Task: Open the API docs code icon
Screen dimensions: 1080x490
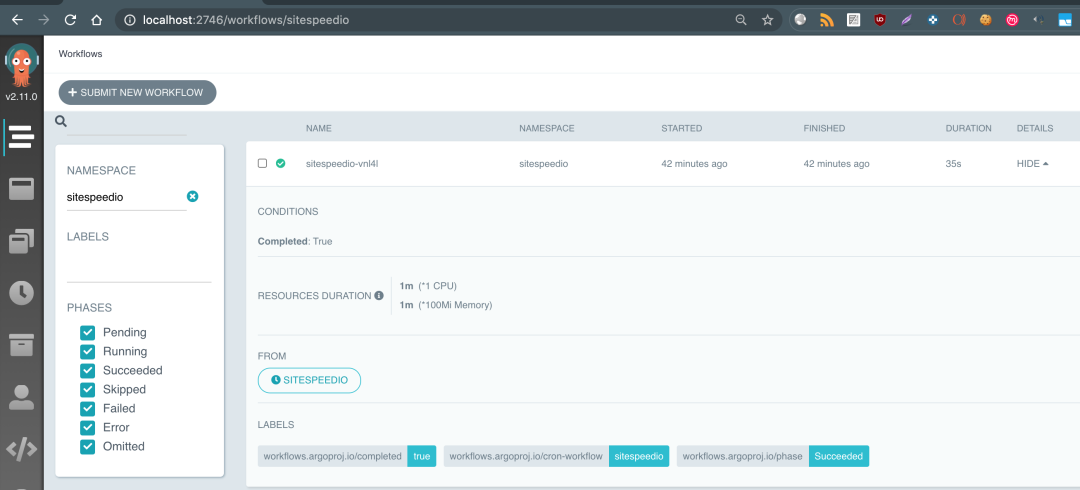Action: coord(21,449)
